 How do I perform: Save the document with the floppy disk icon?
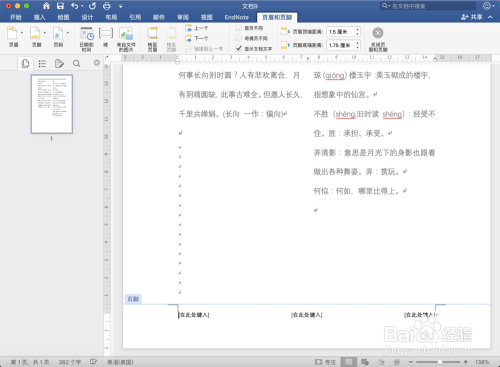pyautogui.click(x=60, y=6)
